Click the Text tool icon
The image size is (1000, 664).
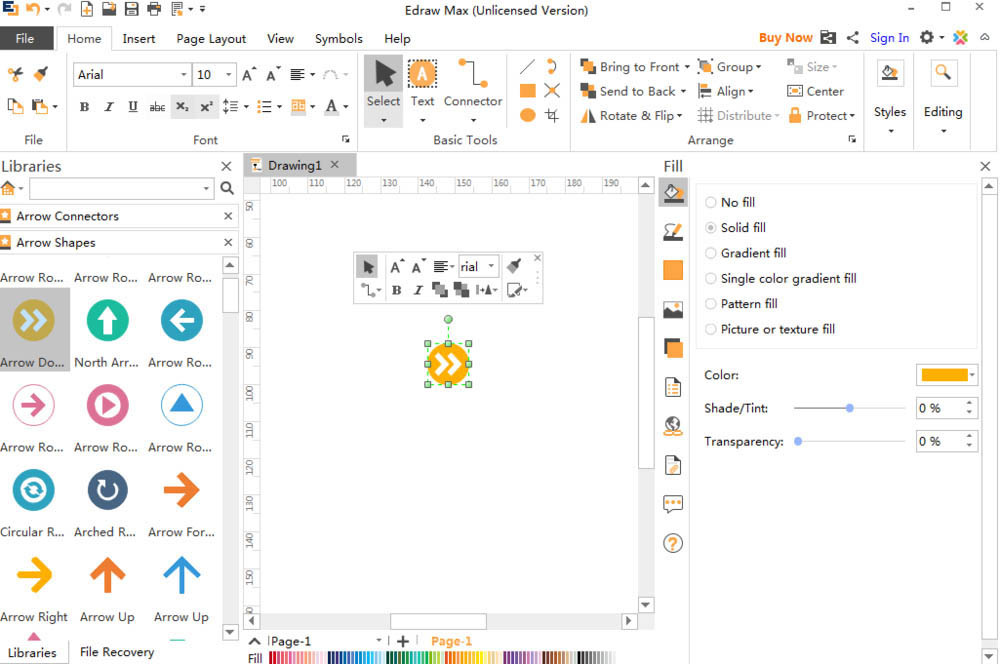[x=422, y=74]
